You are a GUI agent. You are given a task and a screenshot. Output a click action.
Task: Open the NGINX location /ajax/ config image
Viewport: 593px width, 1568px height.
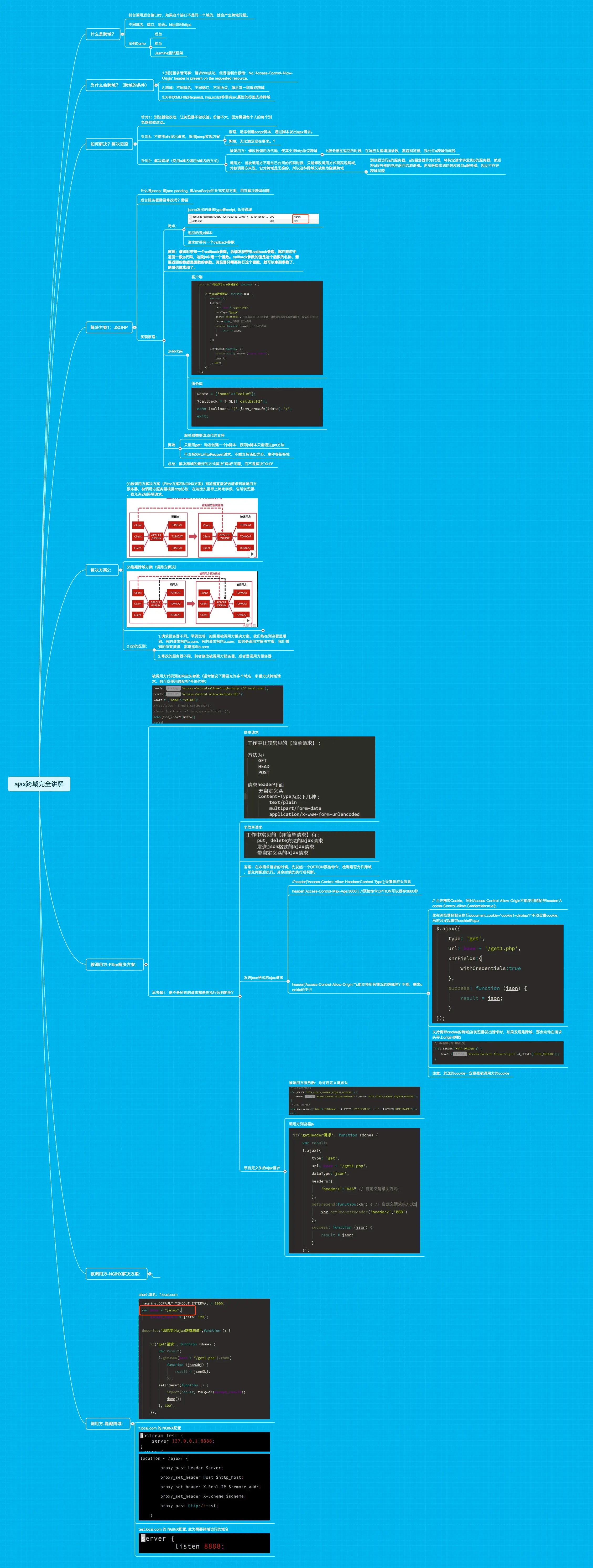tap(204, 1487)
